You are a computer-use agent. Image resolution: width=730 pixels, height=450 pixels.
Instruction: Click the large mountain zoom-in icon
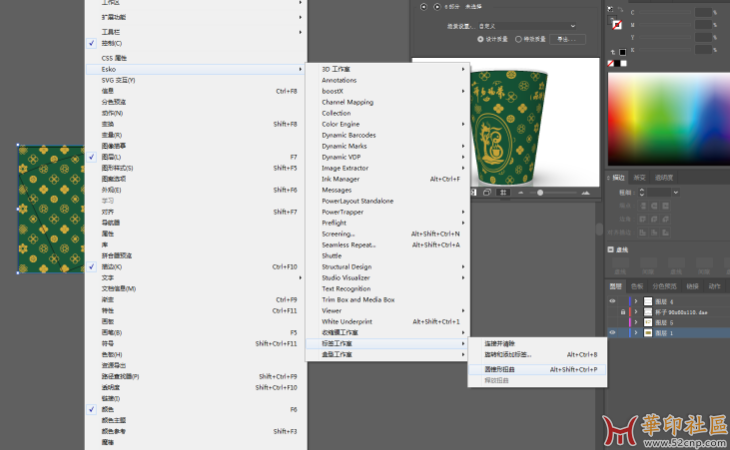[583, 192]
